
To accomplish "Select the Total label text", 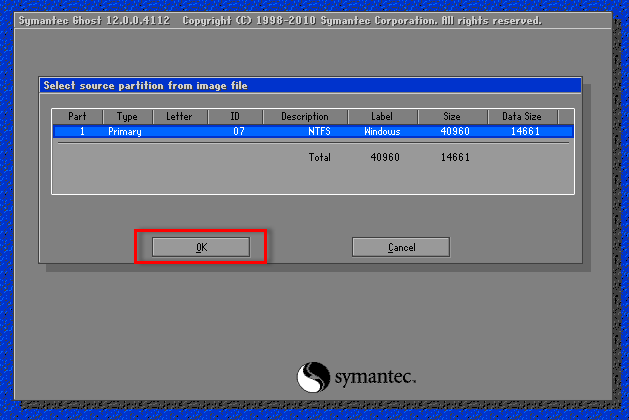I will pyautogui.click(x=320, y=157).
